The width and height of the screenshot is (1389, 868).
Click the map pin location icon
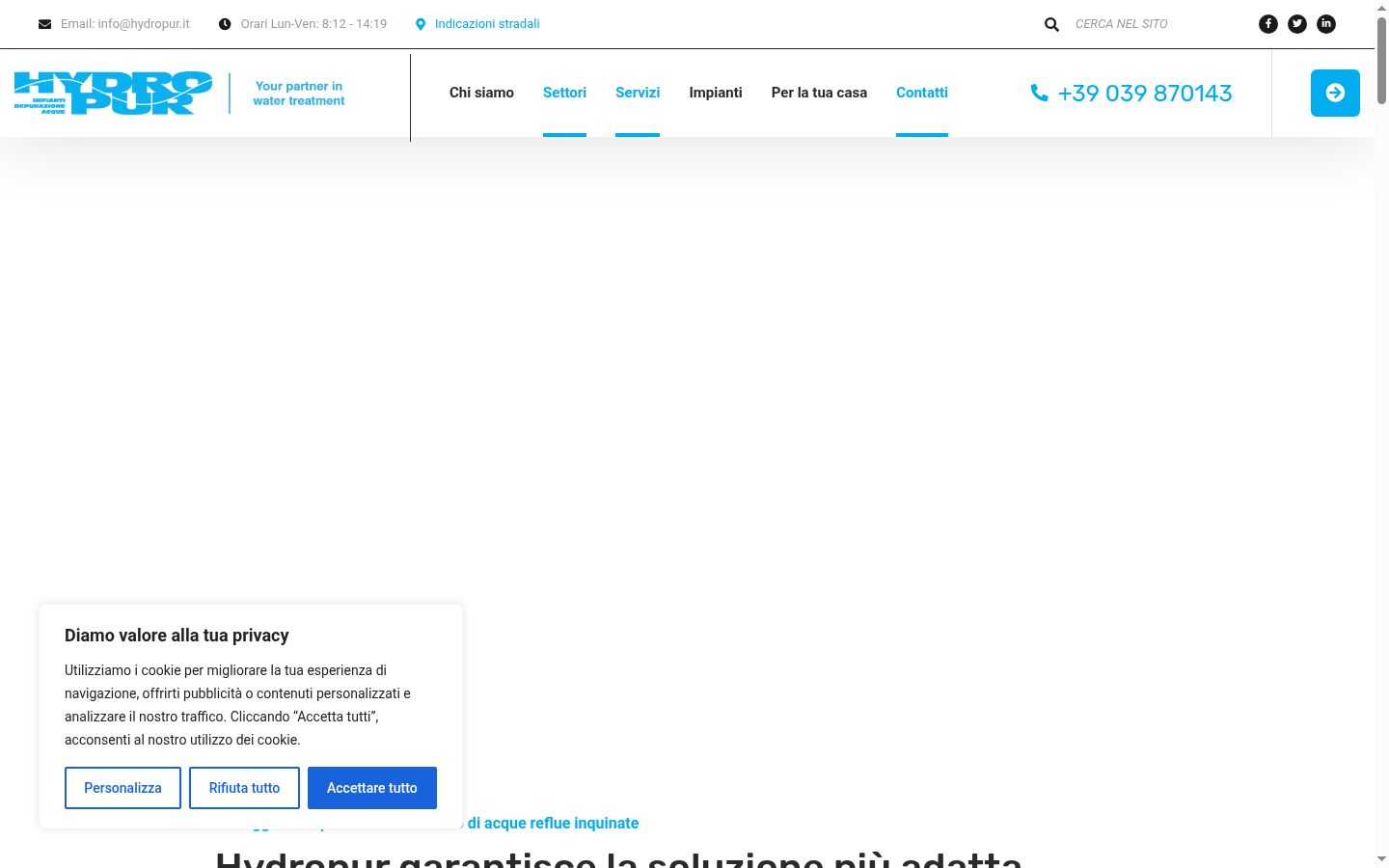(421, 24)
